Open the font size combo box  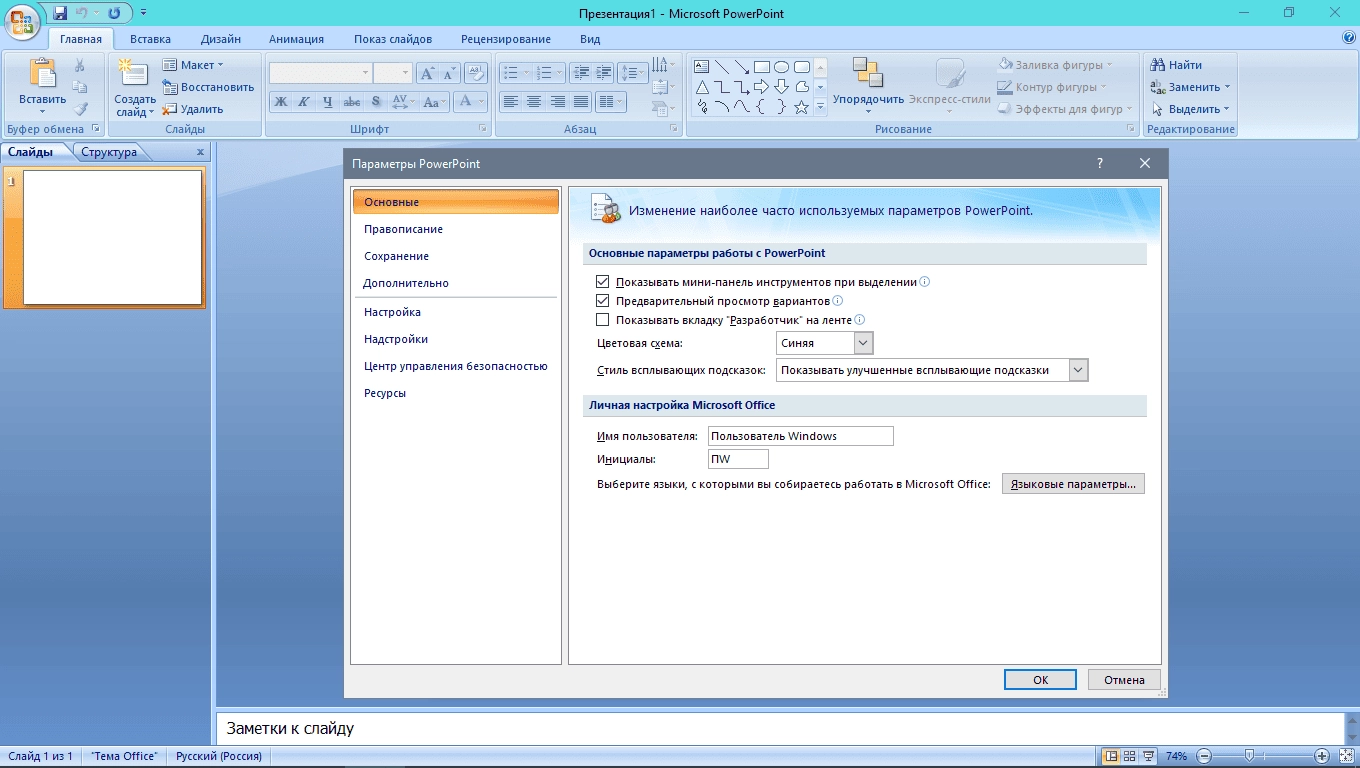point(393,73)
